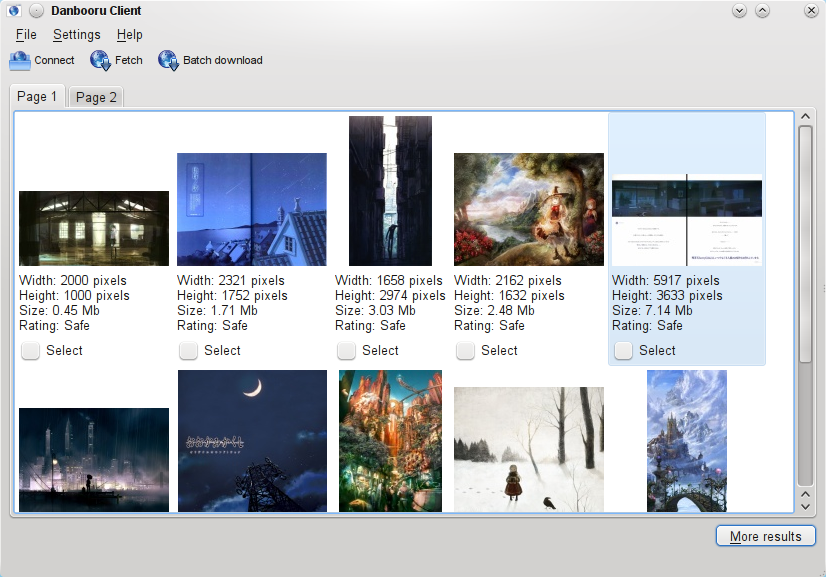Click the round pin button in title bar

pos(36,11)
